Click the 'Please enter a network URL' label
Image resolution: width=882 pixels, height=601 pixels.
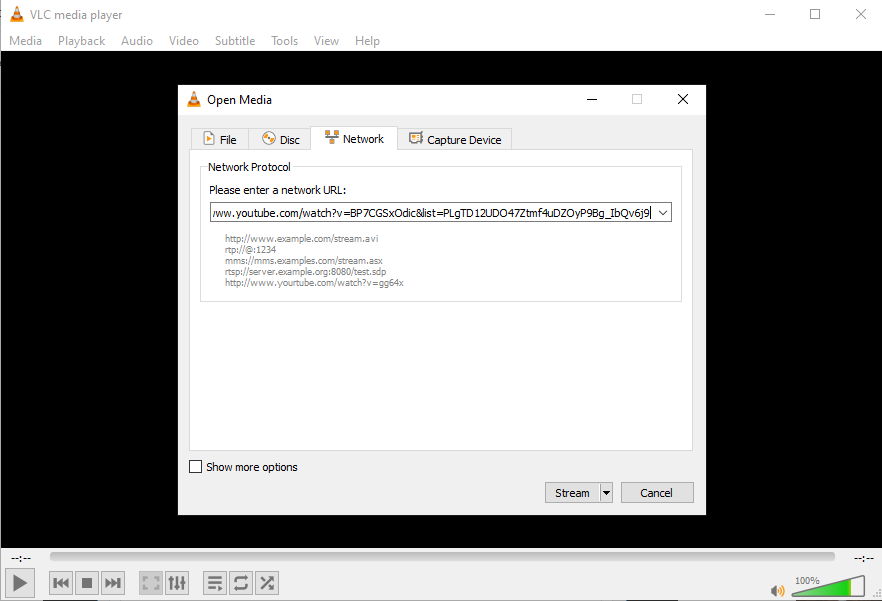tap(277, 190)
